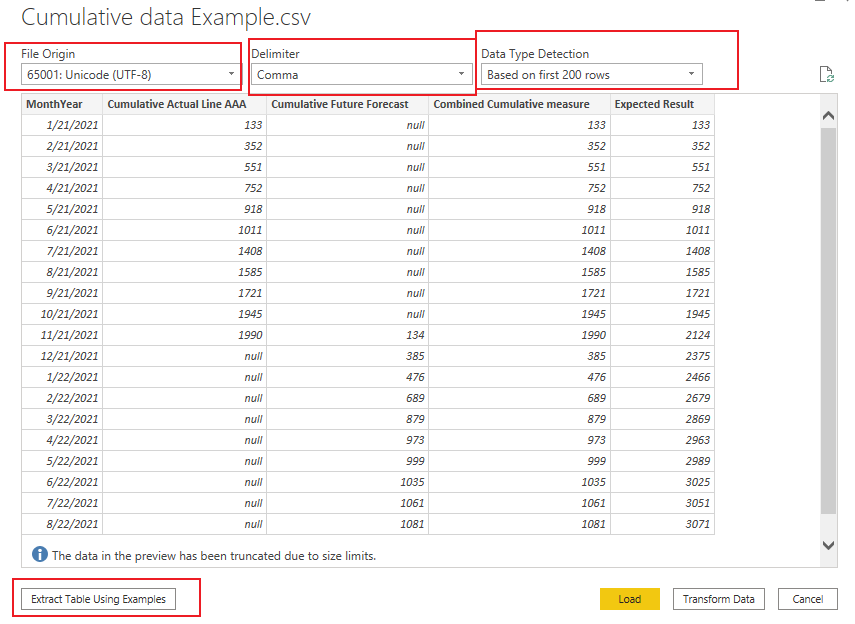Open the Data Type Detection dropdown
This screenshot has height=624, width=855.
(x=592, y=75)
